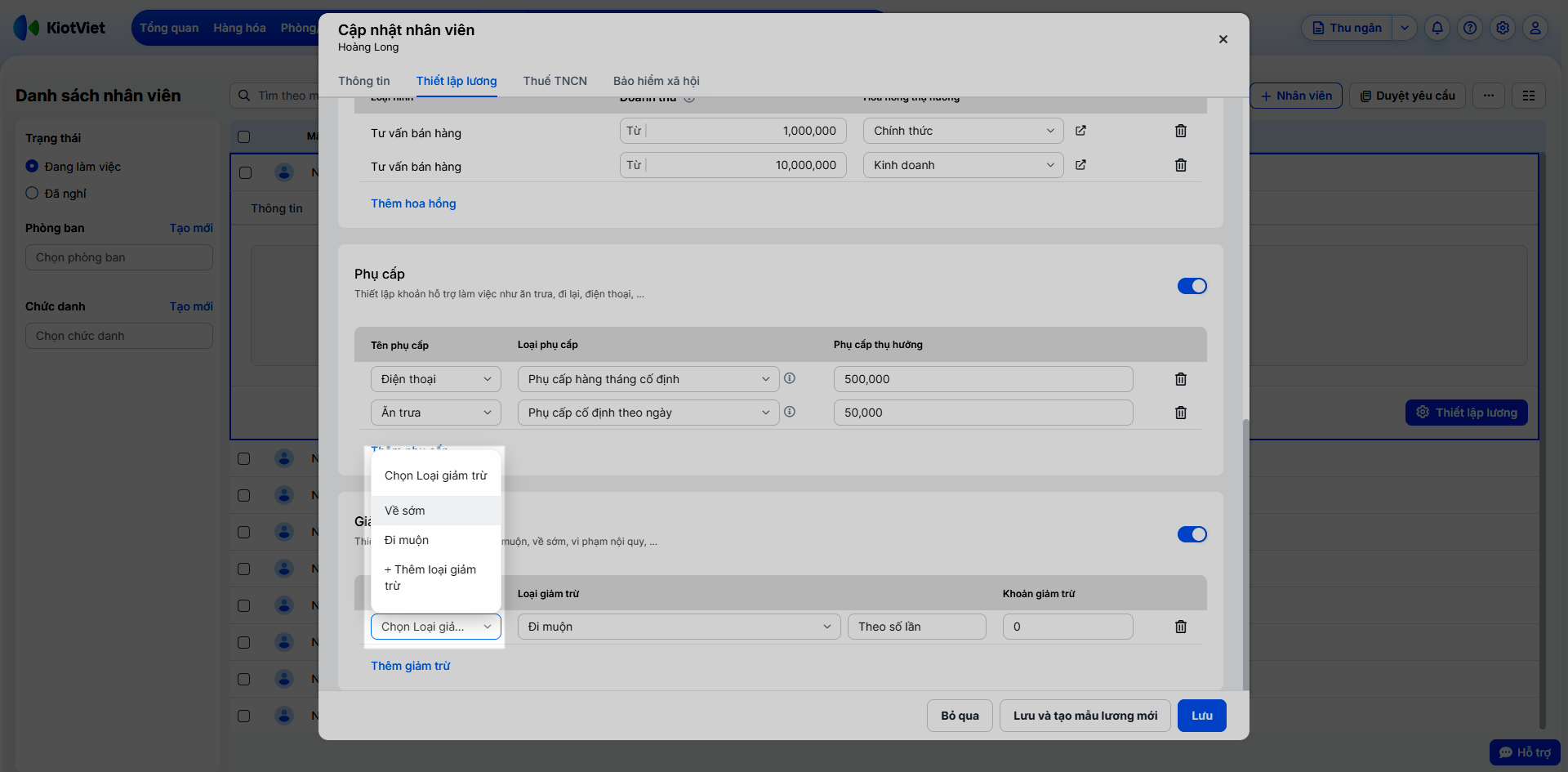Image resolution: width=1568 pixels, height=772 pixels.
Task: Open the Điện thoại allowance name dropdown
Action: pyautogui.click(x=436, y=379)
